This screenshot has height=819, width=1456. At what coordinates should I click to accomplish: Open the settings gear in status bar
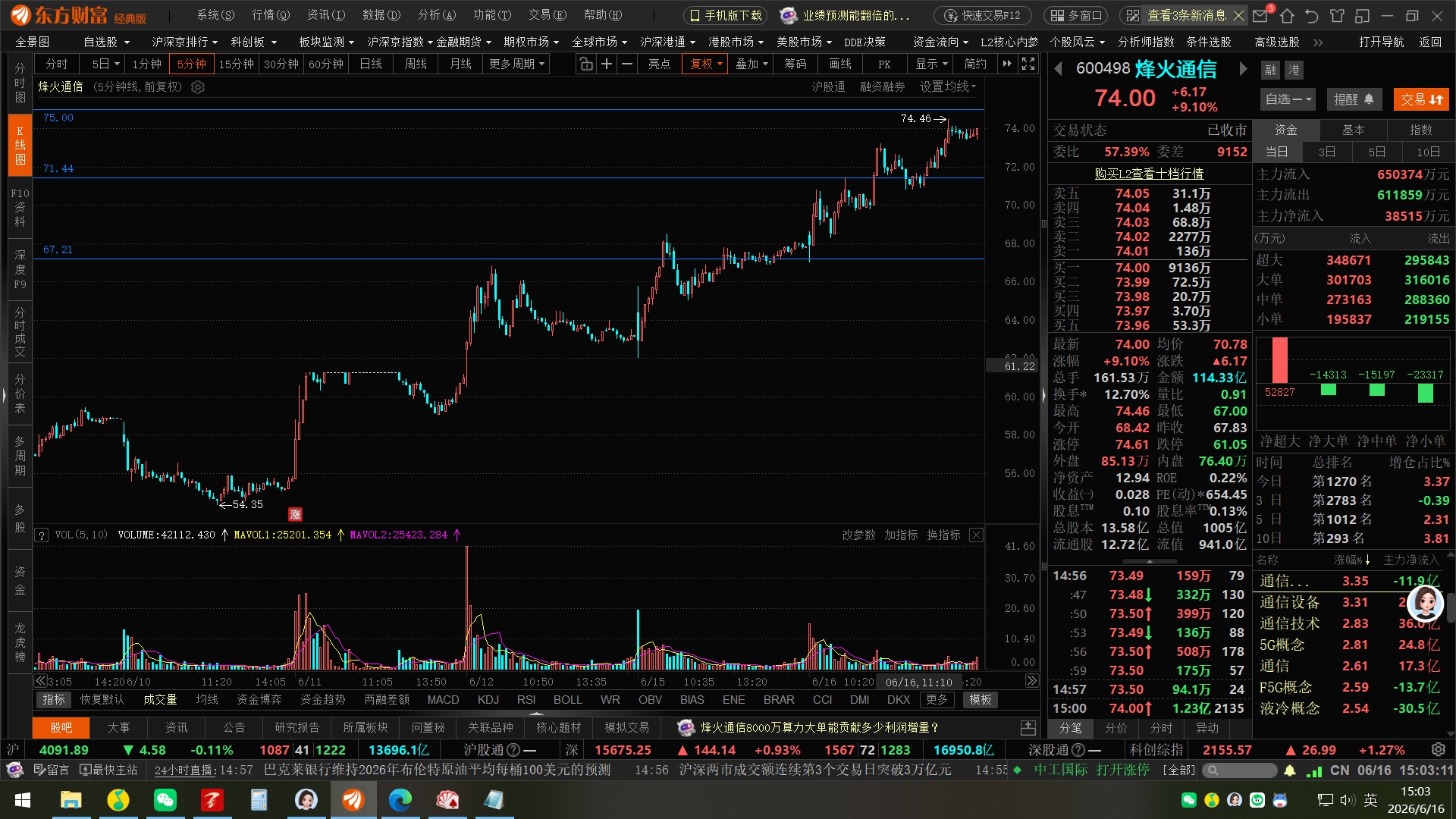tap(1438, 750)
